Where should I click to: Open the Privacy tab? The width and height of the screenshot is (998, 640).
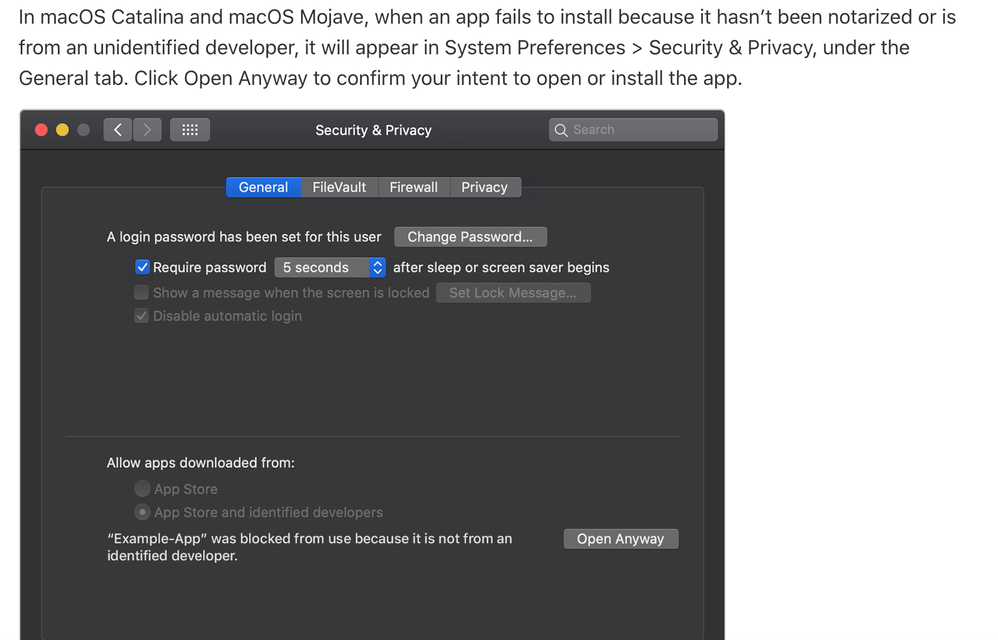tap(484, 187)
